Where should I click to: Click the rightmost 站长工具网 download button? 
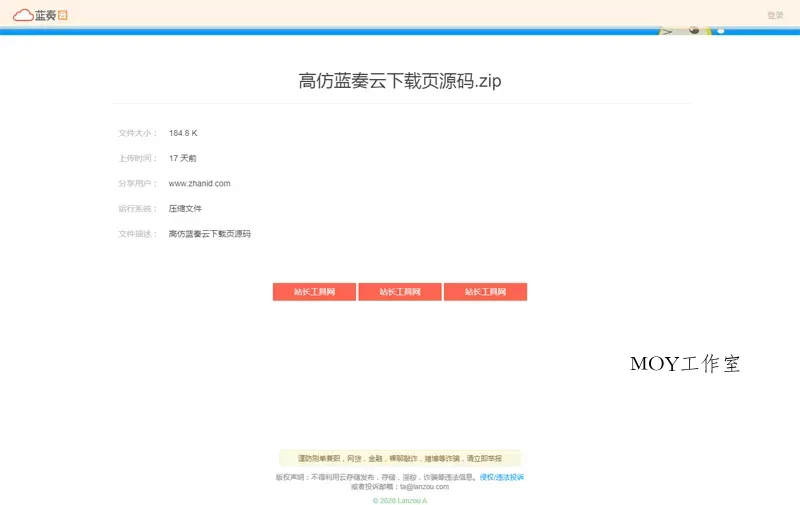pyautogui.click(x=485, y=292)
